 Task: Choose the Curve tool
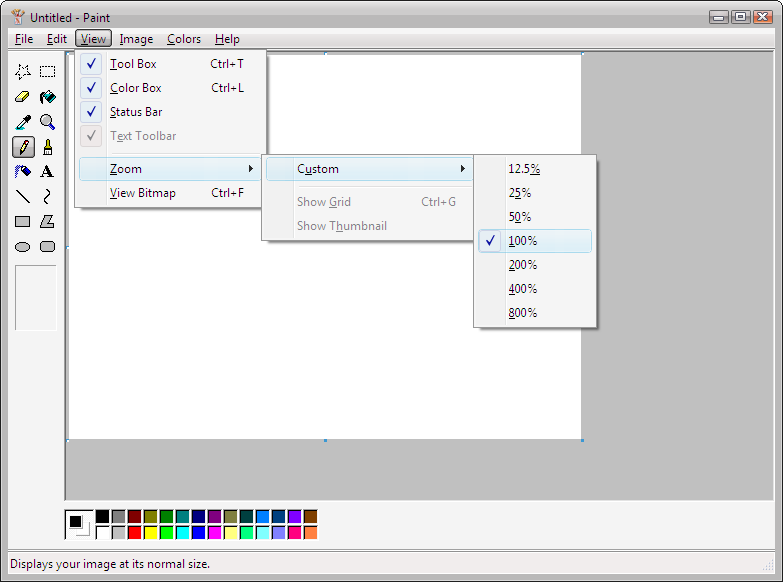[x=47, y=196]
